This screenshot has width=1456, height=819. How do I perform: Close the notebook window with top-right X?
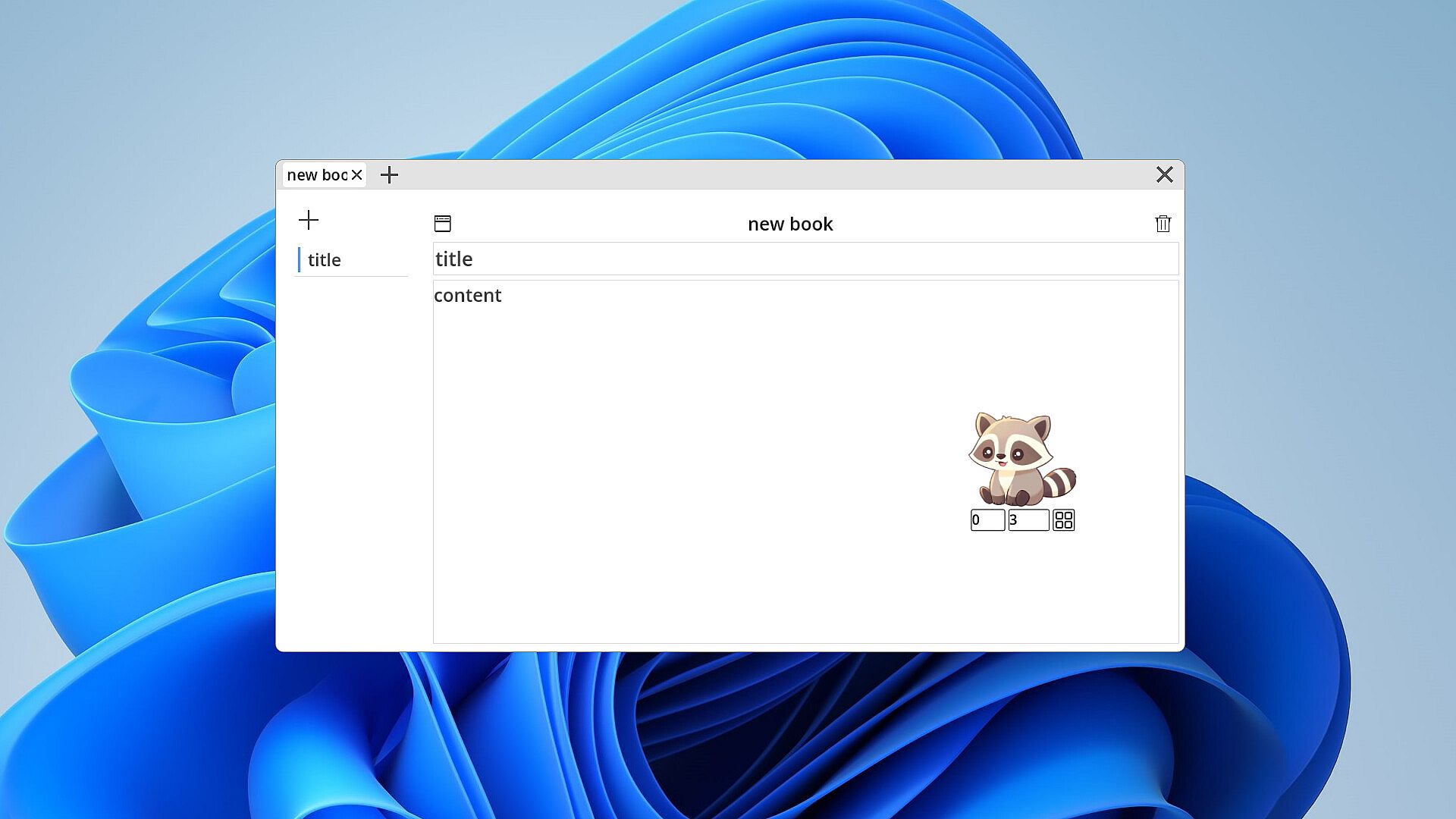pos(1164,175)
